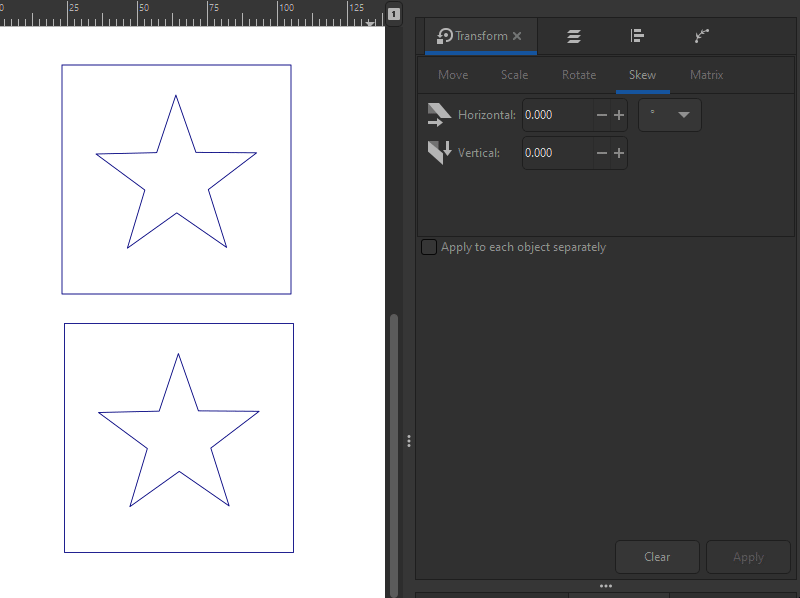
Task: Increase the Horizontal skew value with plus
Action: click(618, 114)
